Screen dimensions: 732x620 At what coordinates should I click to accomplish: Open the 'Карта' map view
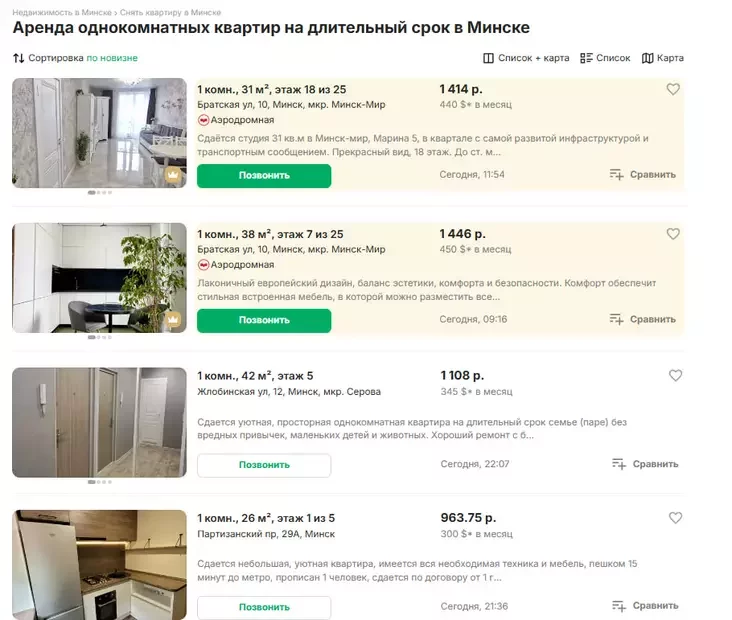pyautogui.click(x=663, y=58)
